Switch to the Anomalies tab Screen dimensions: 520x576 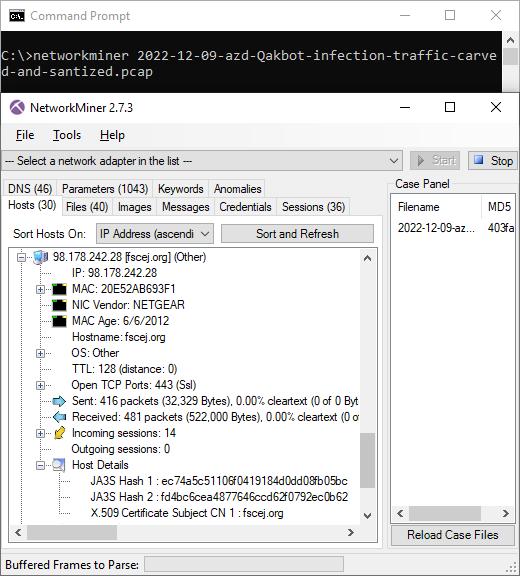click(x=238, y=189)
